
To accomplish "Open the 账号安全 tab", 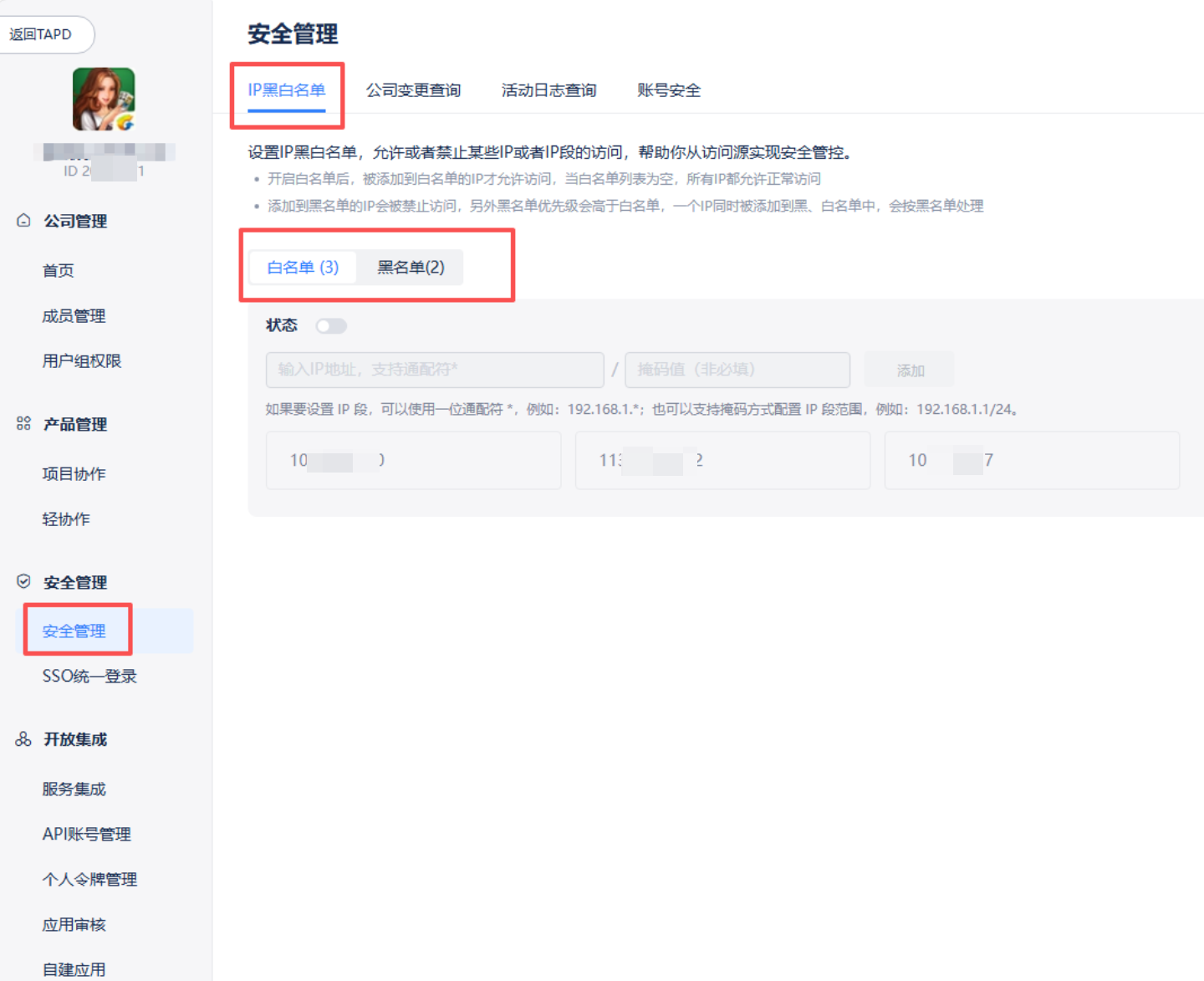I will click(669, 90).
